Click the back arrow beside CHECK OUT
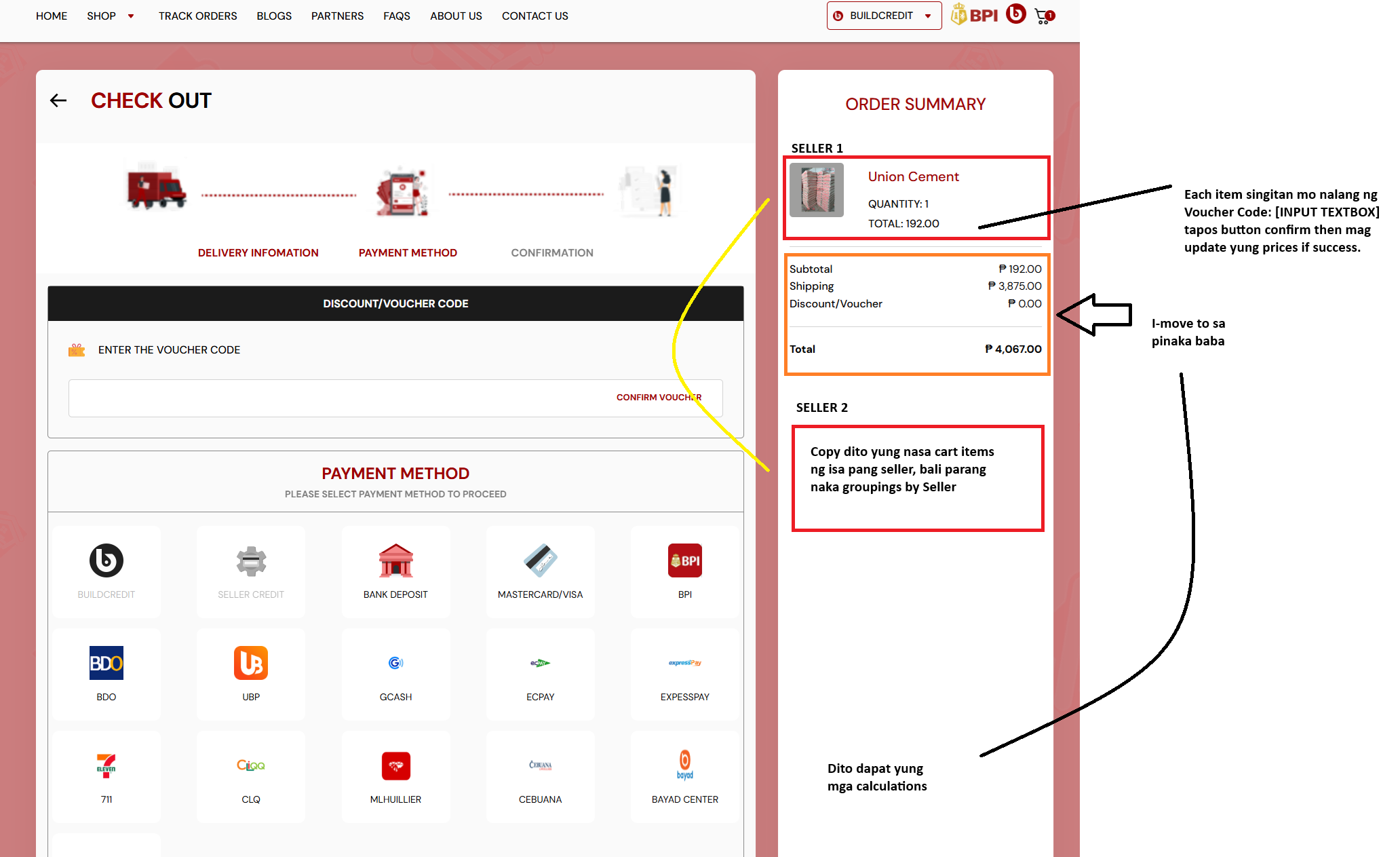Screen dimensions: 1400x857 [58, 101]
